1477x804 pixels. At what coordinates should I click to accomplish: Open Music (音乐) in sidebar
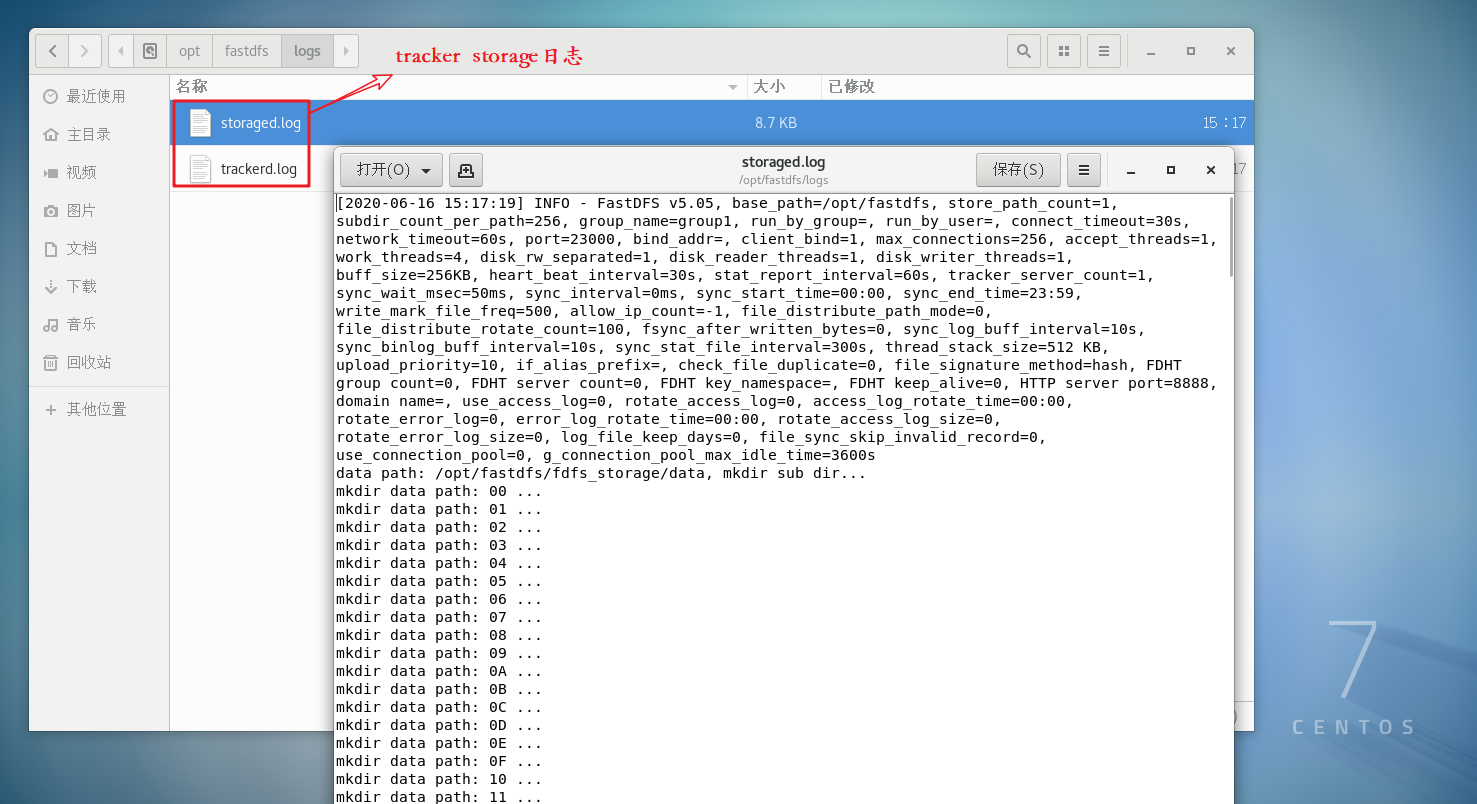99,324
